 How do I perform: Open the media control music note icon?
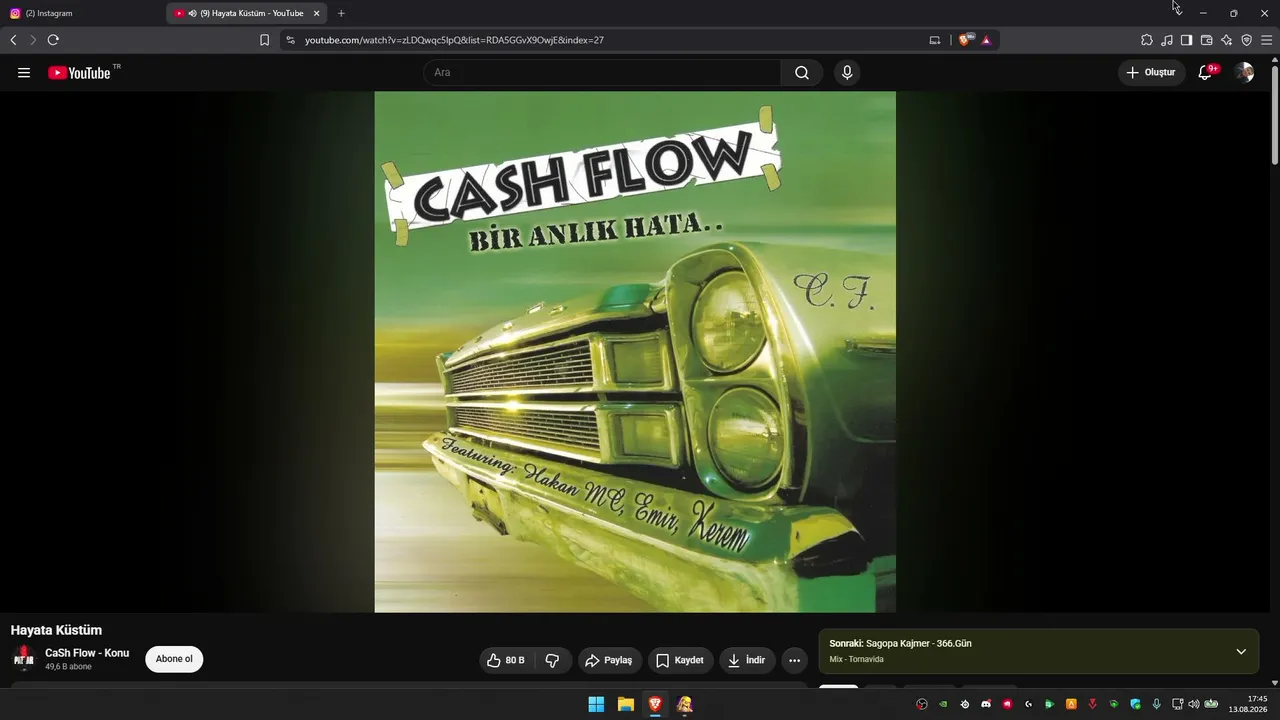1167,40
